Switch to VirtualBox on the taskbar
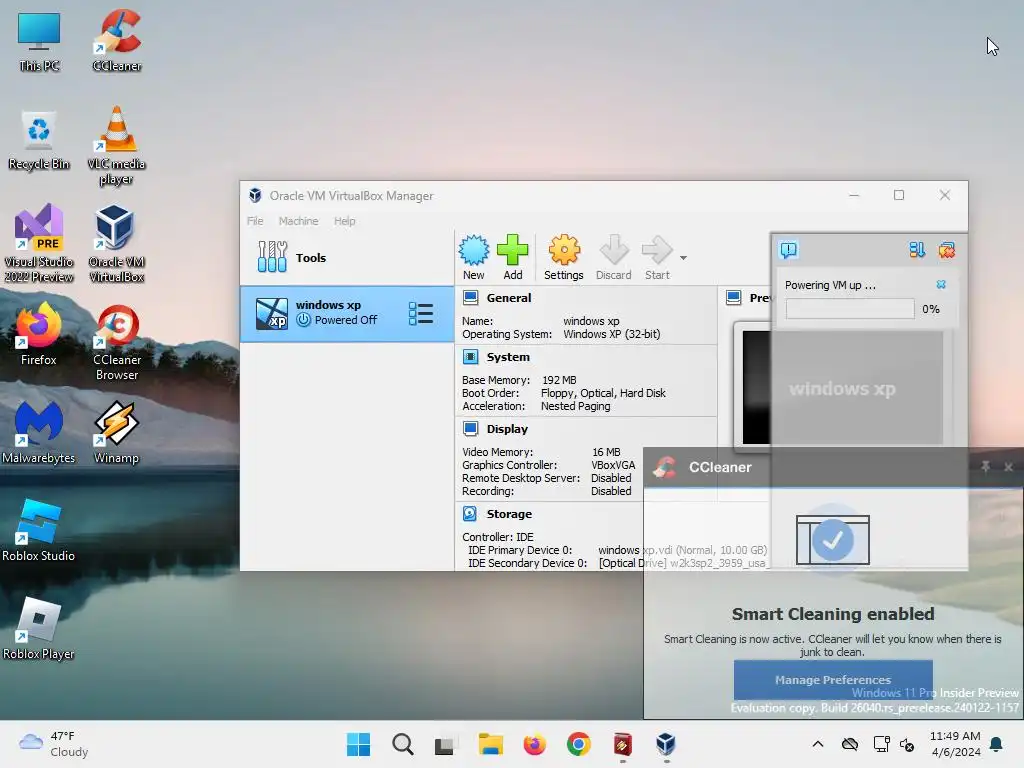Viewport: 1024px width, 768px height. click(666, 744)
